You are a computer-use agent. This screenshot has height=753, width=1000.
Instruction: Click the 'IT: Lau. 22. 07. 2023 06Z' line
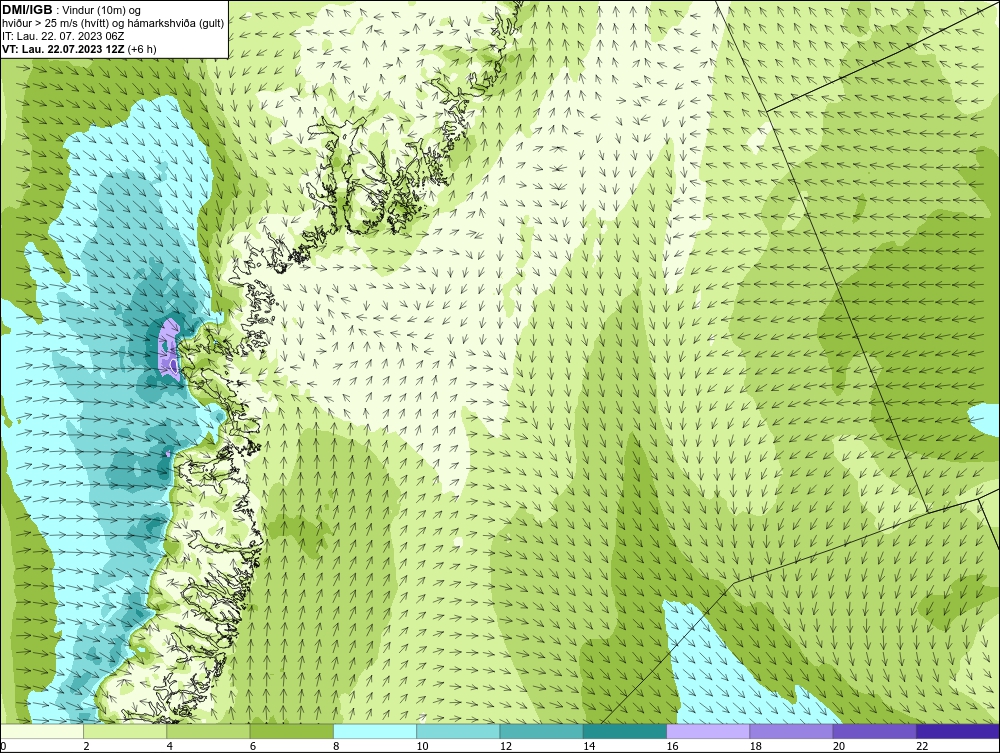(63, 36)
